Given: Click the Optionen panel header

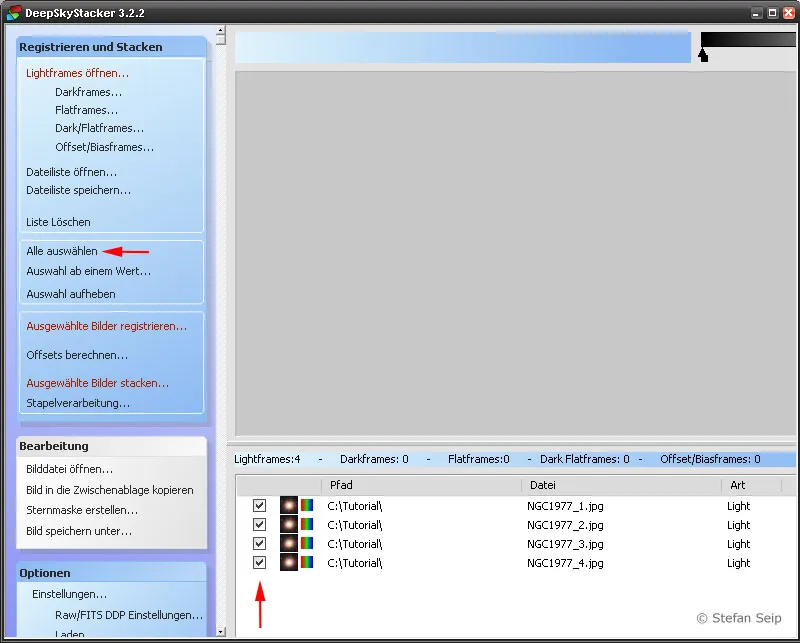Looking at the screenshot, I should [x=111, y=573].
